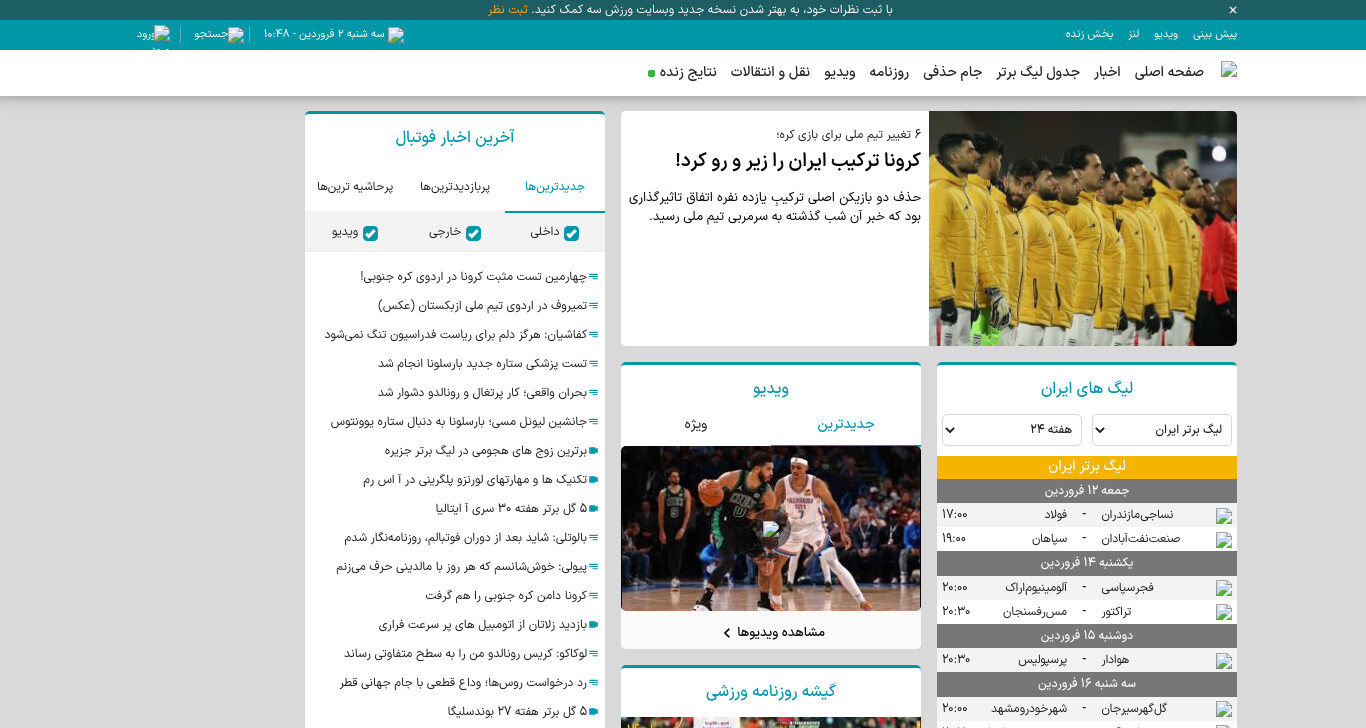
Task: Click the calendar icon beside the date
Action: pyautogui.click(x=396, y=35)
